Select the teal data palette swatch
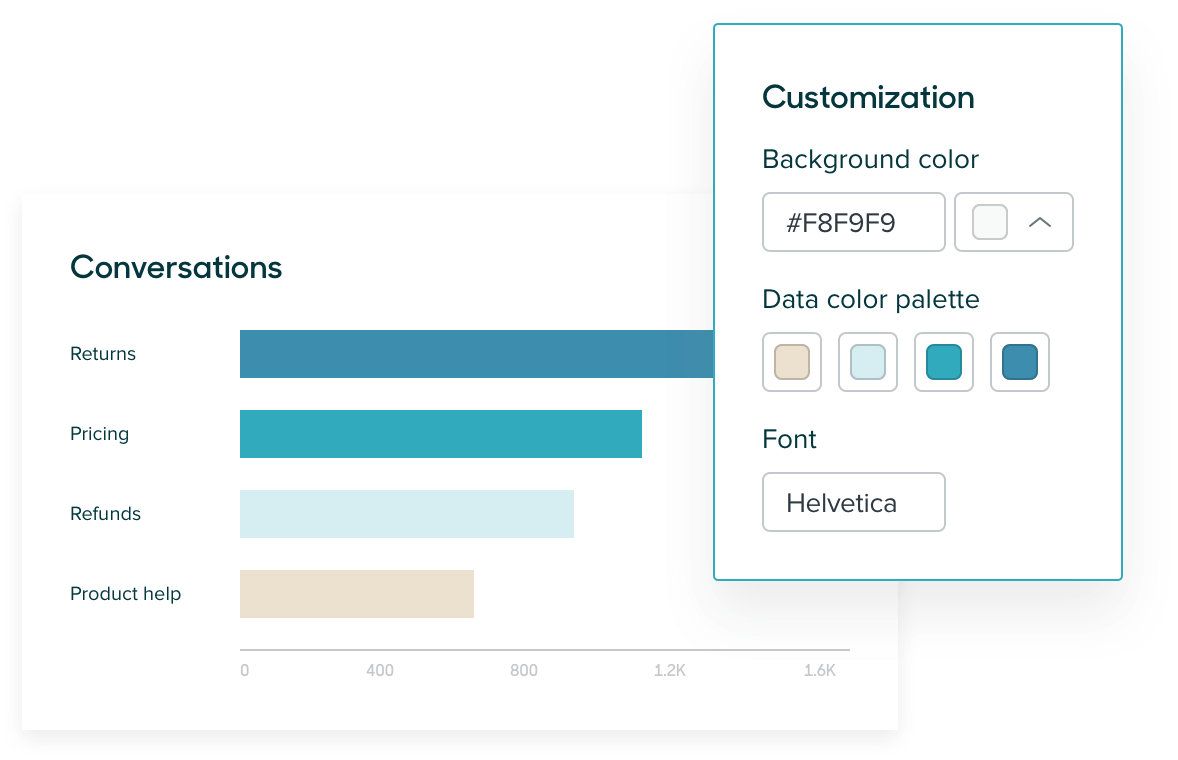1178x760 pixels. (x=944, y=362)
